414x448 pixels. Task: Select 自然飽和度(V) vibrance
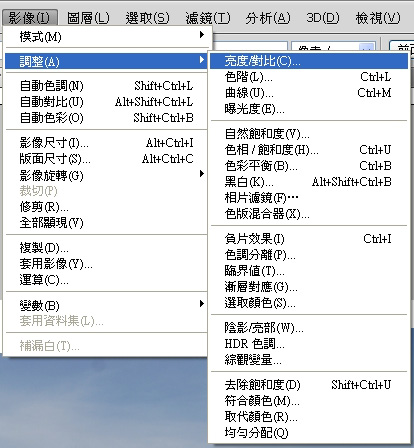pyautogui.click(x=309, y=134)
